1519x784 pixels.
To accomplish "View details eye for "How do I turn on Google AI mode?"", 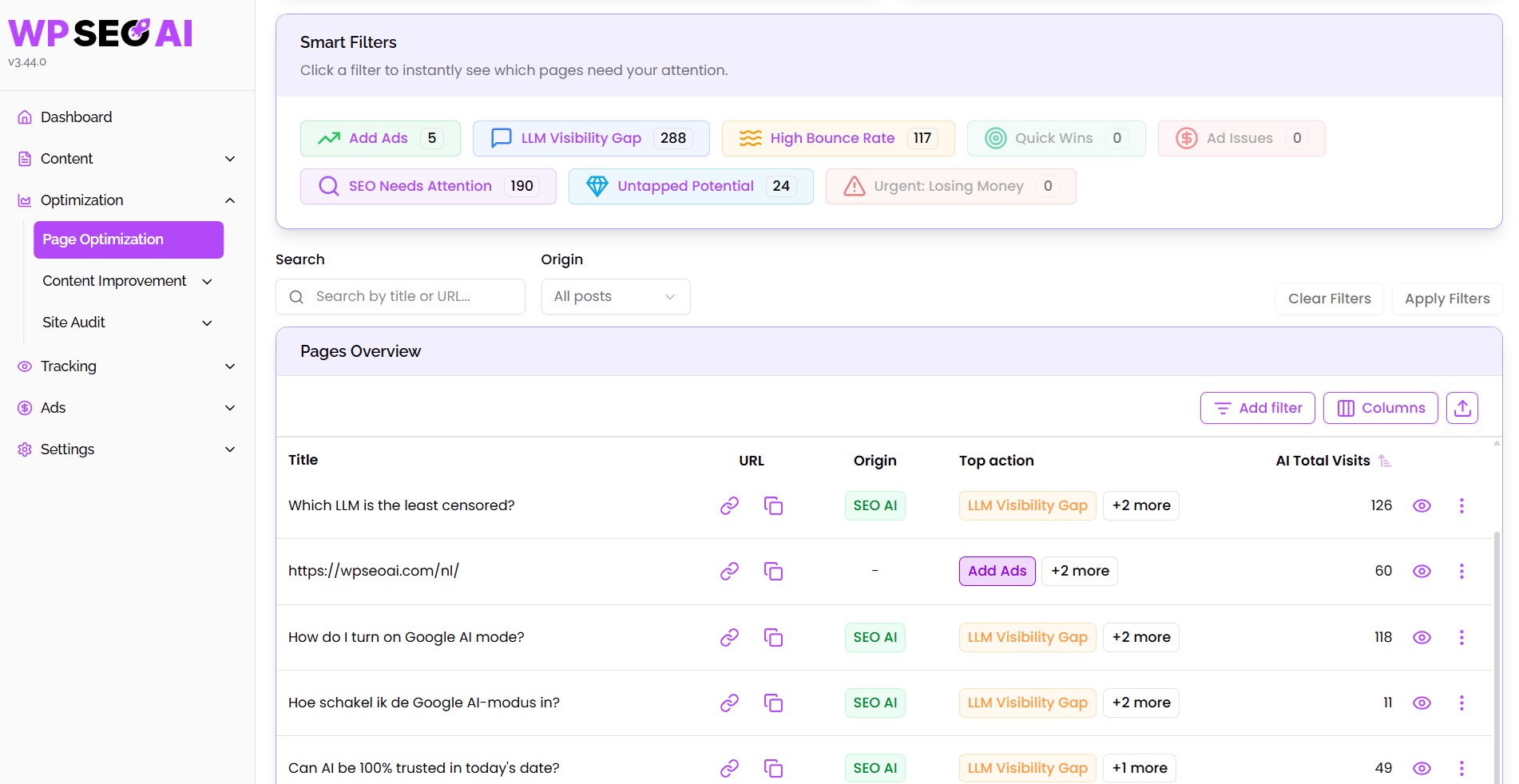I will click(1422, 637).
